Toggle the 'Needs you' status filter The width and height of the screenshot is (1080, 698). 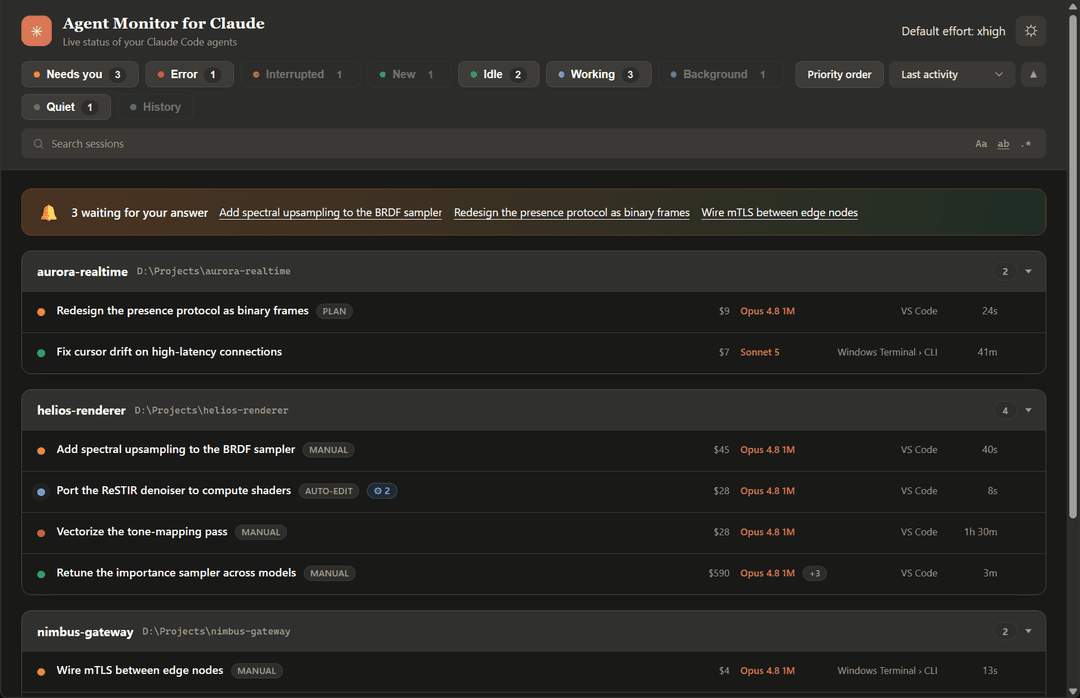coord(80,74)
